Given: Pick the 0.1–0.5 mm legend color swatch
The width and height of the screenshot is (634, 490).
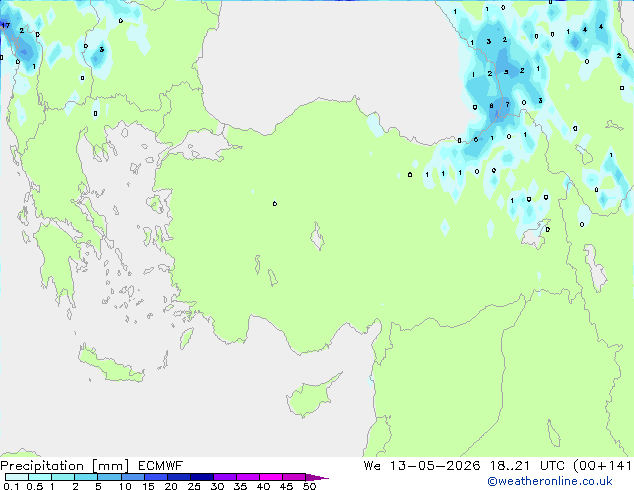Looking at the screenshot, I should 17,477.
